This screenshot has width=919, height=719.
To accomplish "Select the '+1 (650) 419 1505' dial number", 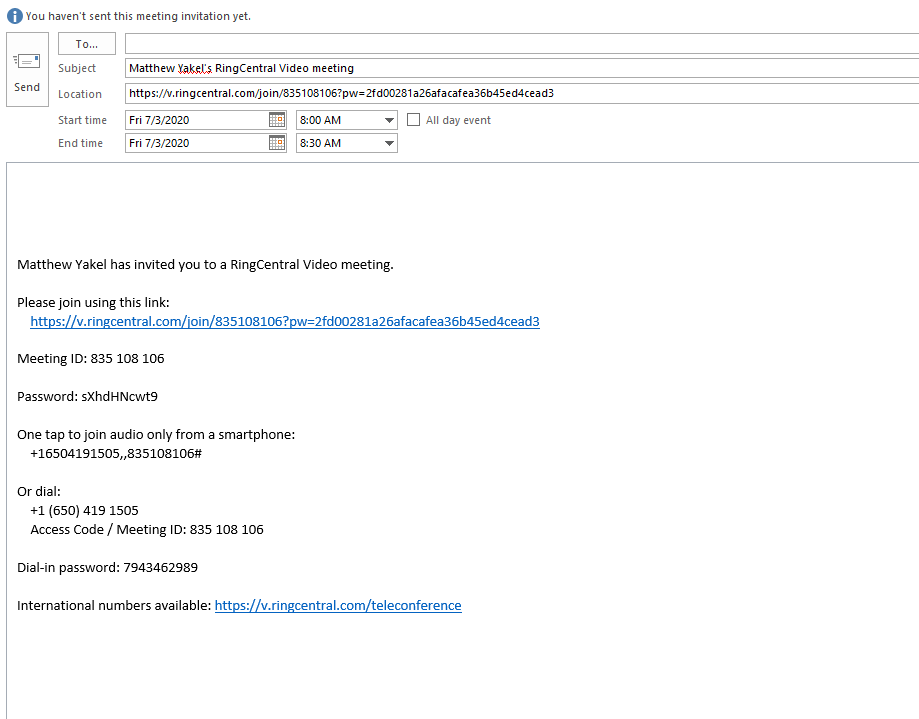I will pos(84,510).
